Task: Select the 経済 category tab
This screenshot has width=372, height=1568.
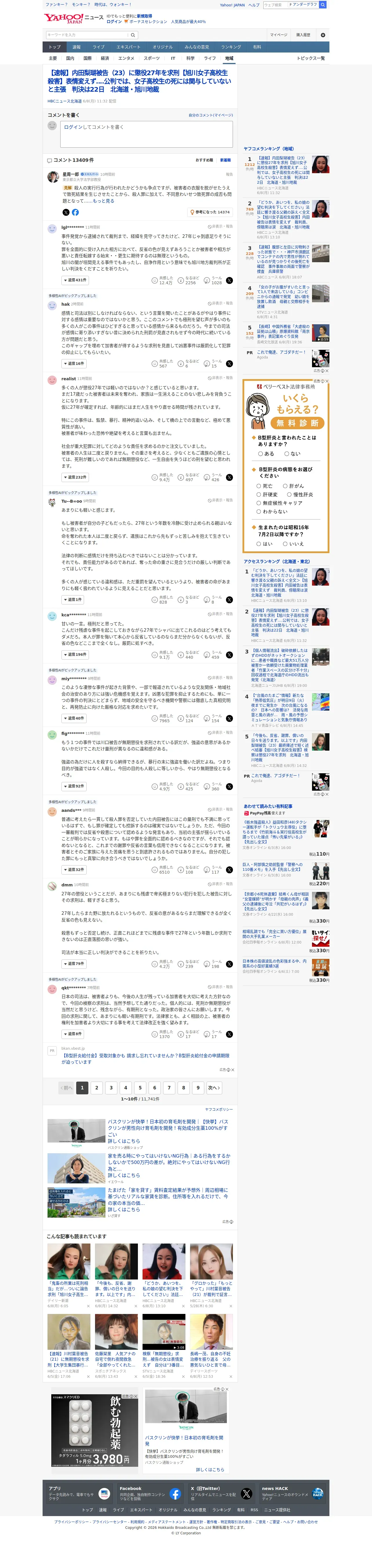Action: [x=105, y=58]
